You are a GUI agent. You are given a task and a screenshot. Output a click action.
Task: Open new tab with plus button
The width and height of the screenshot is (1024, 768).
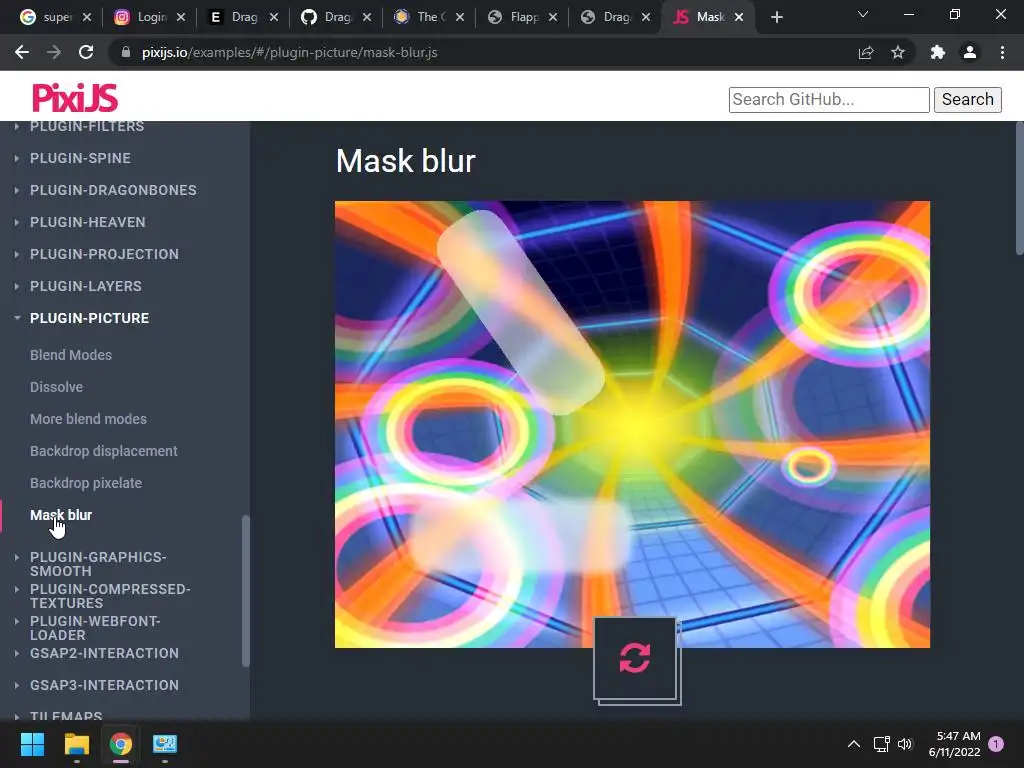776,18
